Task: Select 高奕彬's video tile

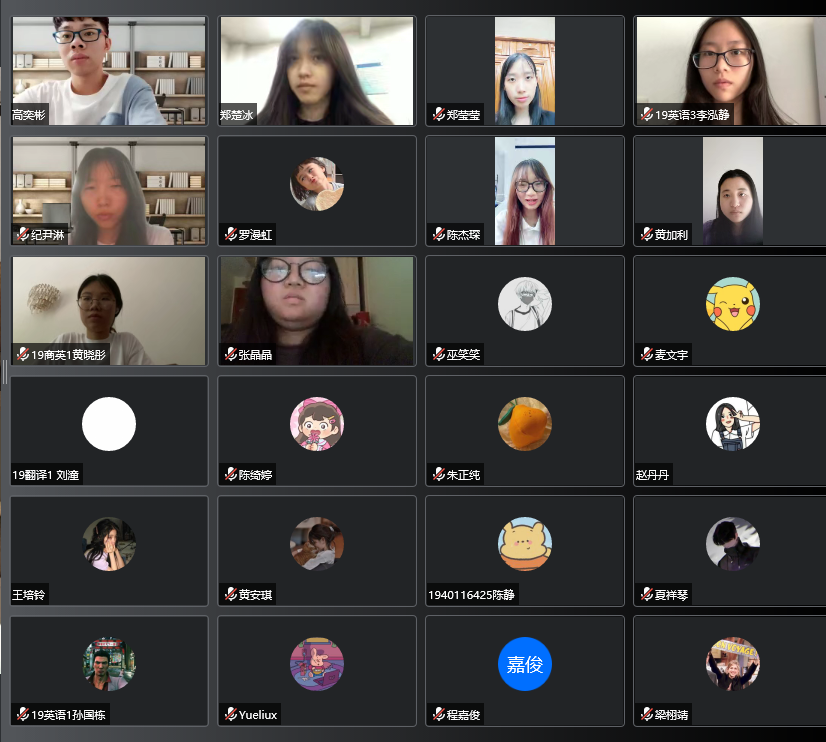Action: 109,71
